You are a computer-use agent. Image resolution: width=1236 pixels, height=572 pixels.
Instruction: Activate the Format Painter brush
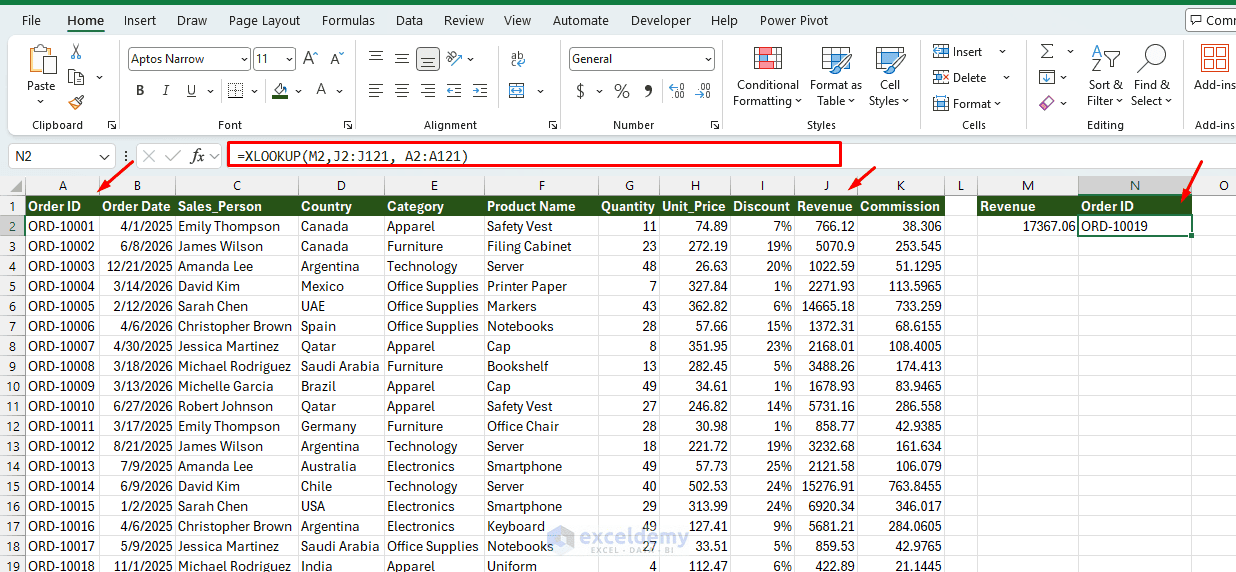pos(76,102)
